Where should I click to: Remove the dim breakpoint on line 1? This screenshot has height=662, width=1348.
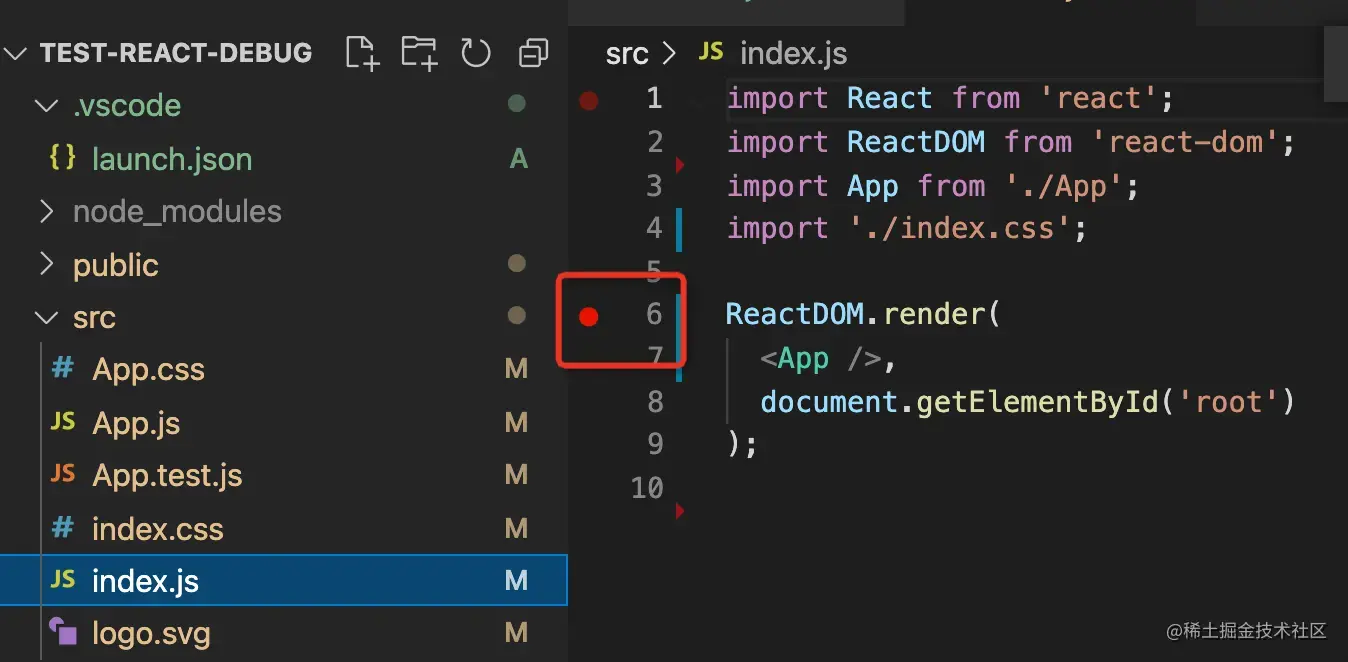589,100
